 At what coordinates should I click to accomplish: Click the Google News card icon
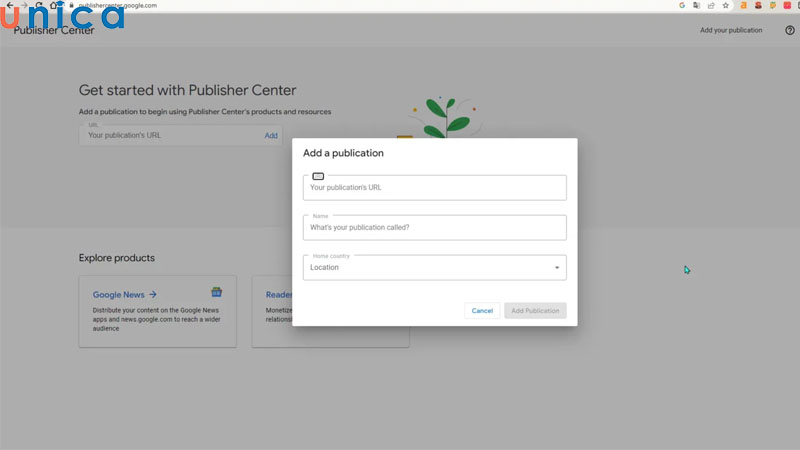[216, 293]
